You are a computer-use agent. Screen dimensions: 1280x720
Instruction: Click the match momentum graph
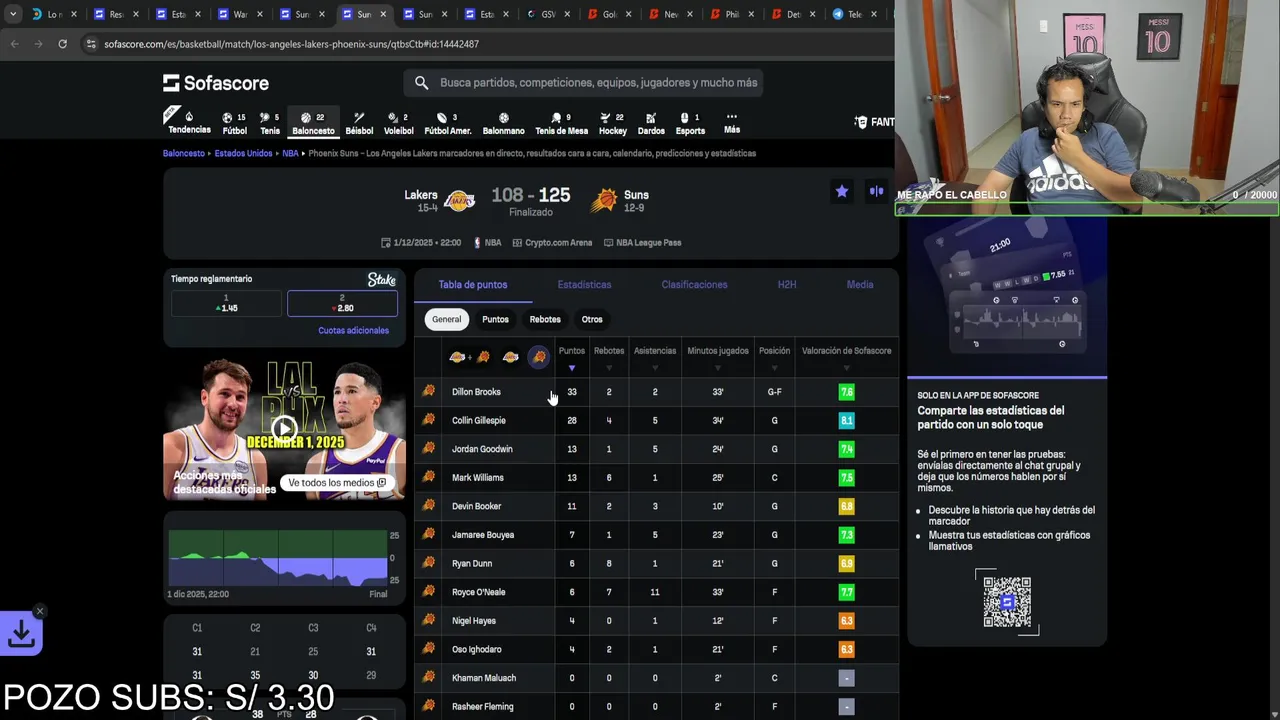point(278,559)
